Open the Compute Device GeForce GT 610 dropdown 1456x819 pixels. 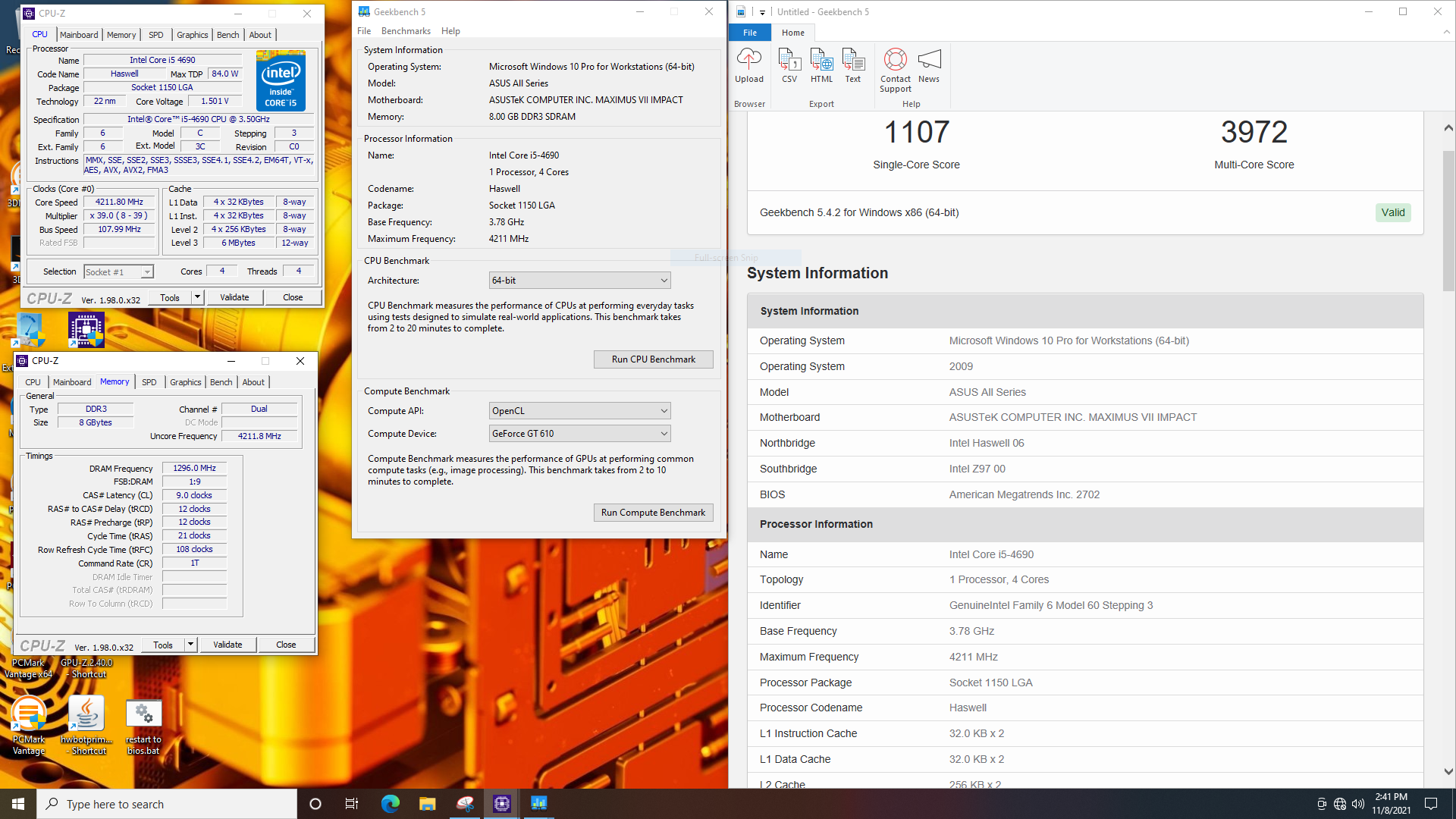pyautogui.click(x=580, y=434)
